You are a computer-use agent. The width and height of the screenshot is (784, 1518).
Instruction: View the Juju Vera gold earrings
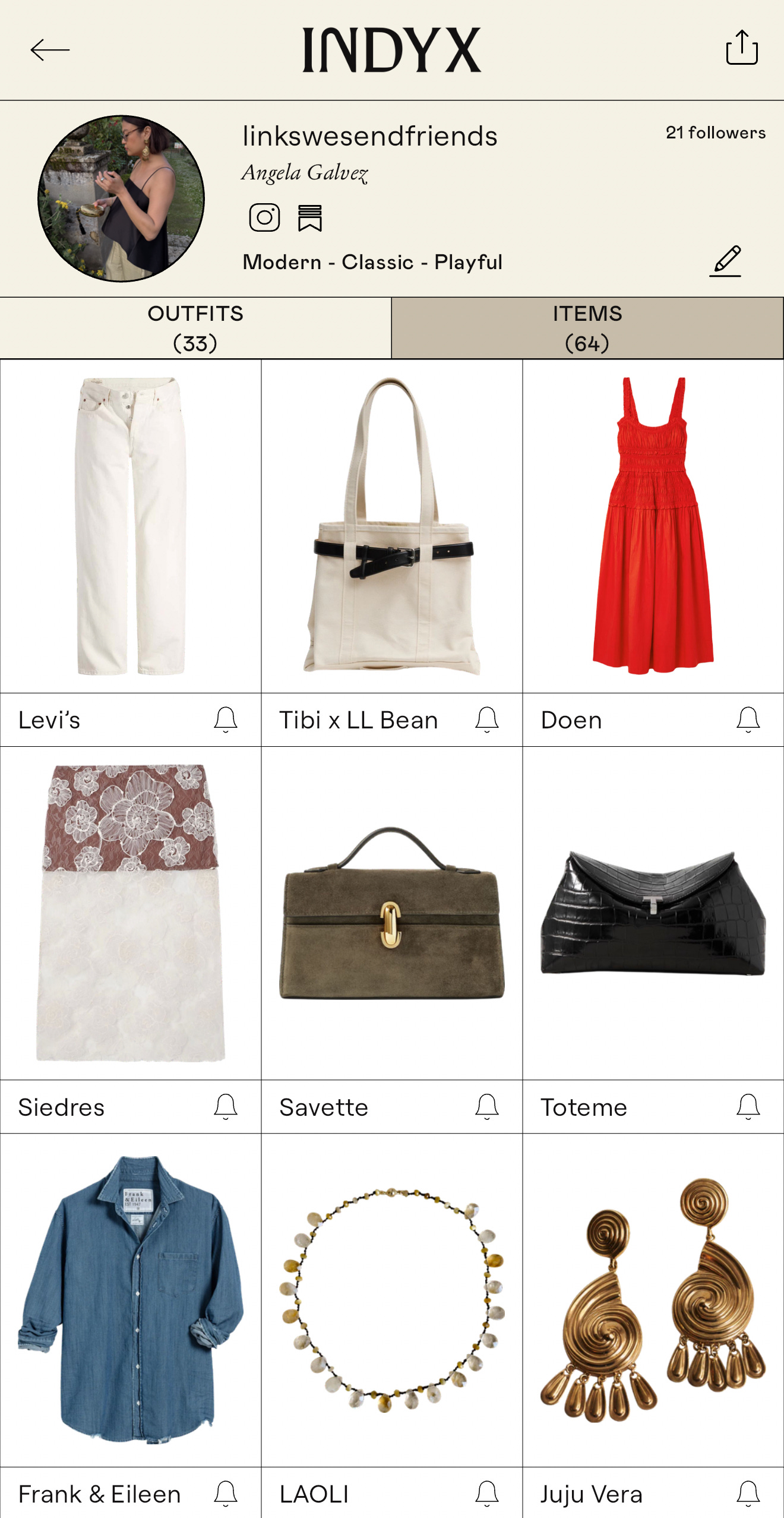(x=653, y=1300)
